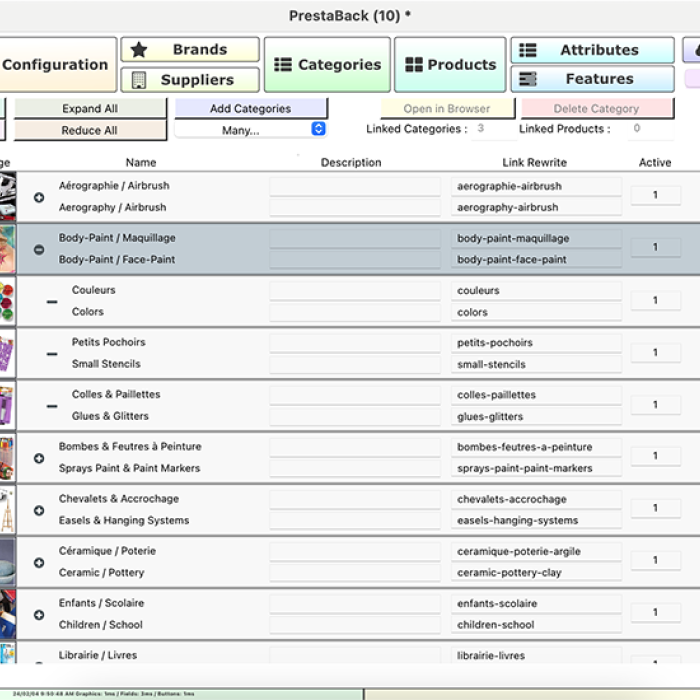Click the list icon on Attributes
Image resolution: width=700 pixels, height=700 pixels.
[528, 50]
